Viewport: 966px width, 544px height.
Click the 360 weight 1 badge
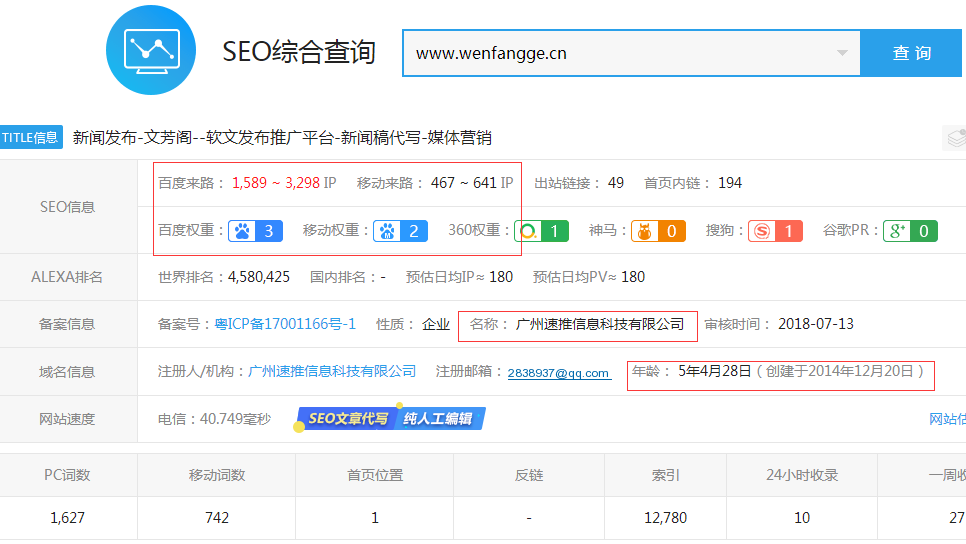541,231
